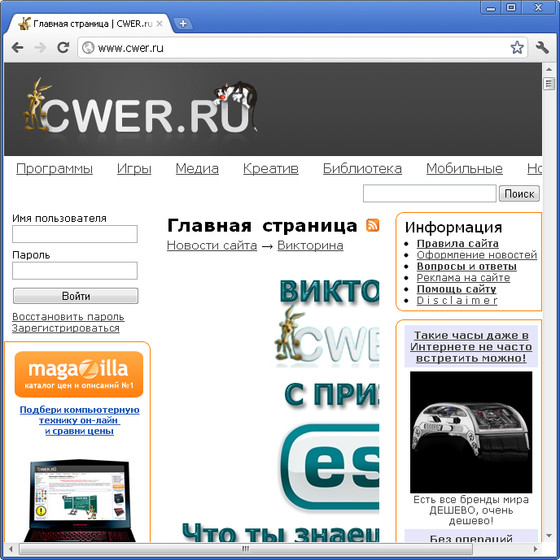Click the Поиск search button

coord(519,194)
